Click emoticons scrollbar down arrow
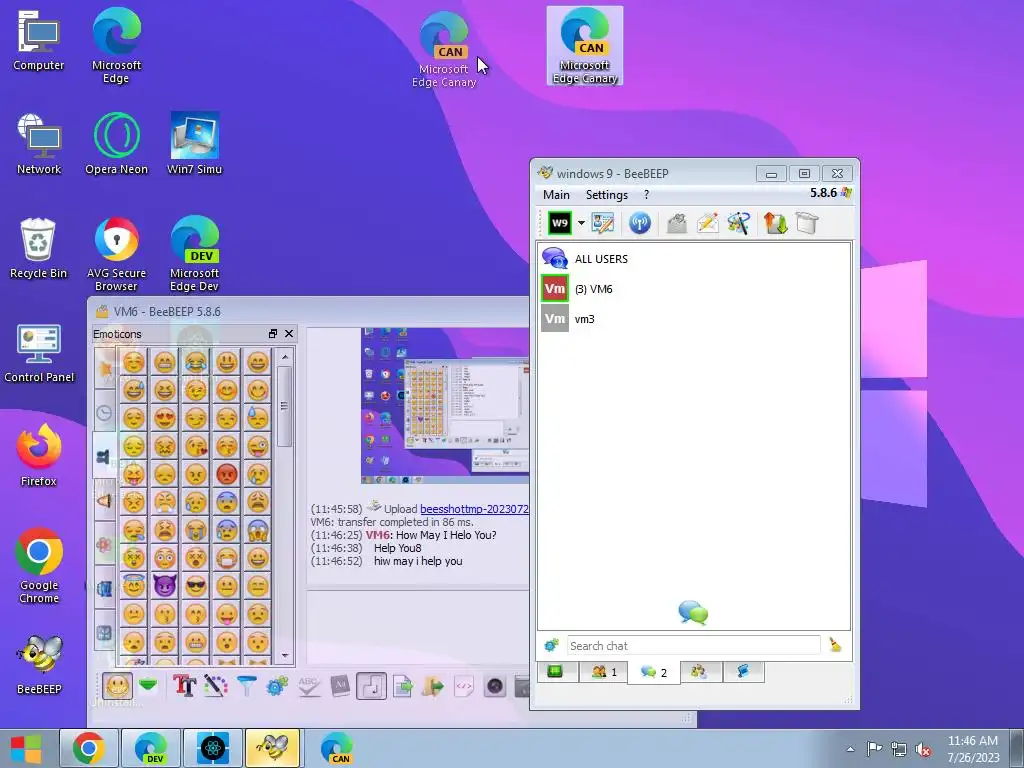Viewport: 1024px width, 768px height. click(x=285, y=655)
